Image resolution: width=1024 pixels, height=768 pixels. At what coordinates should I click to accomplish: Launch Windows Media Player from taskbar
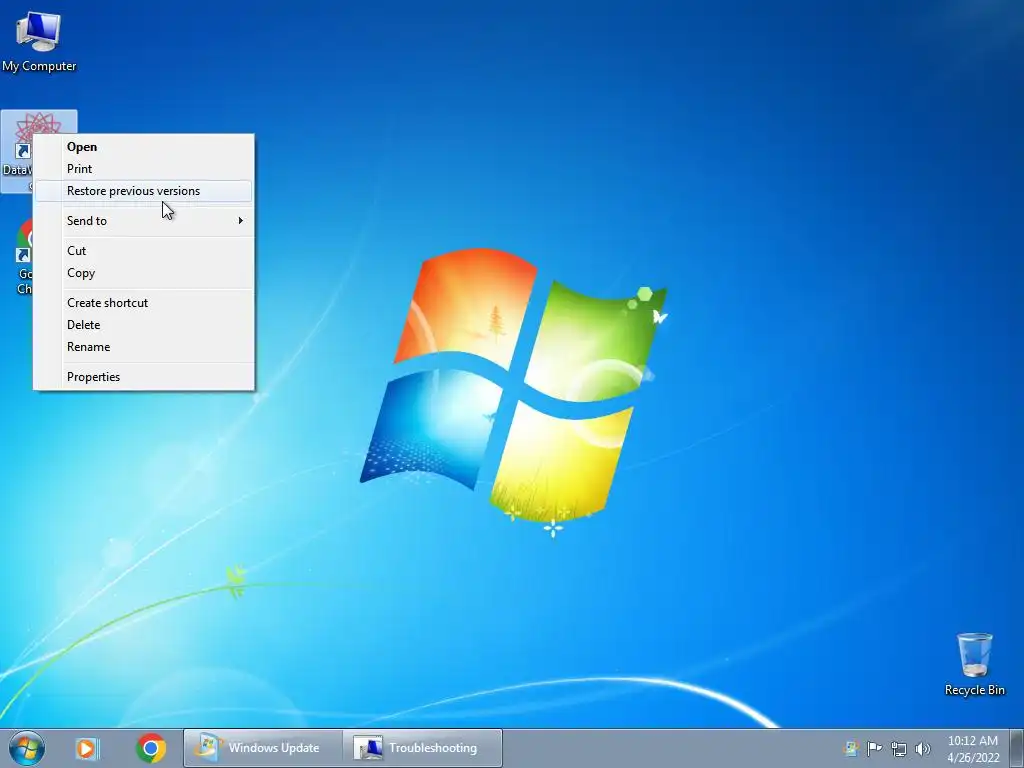87,748
